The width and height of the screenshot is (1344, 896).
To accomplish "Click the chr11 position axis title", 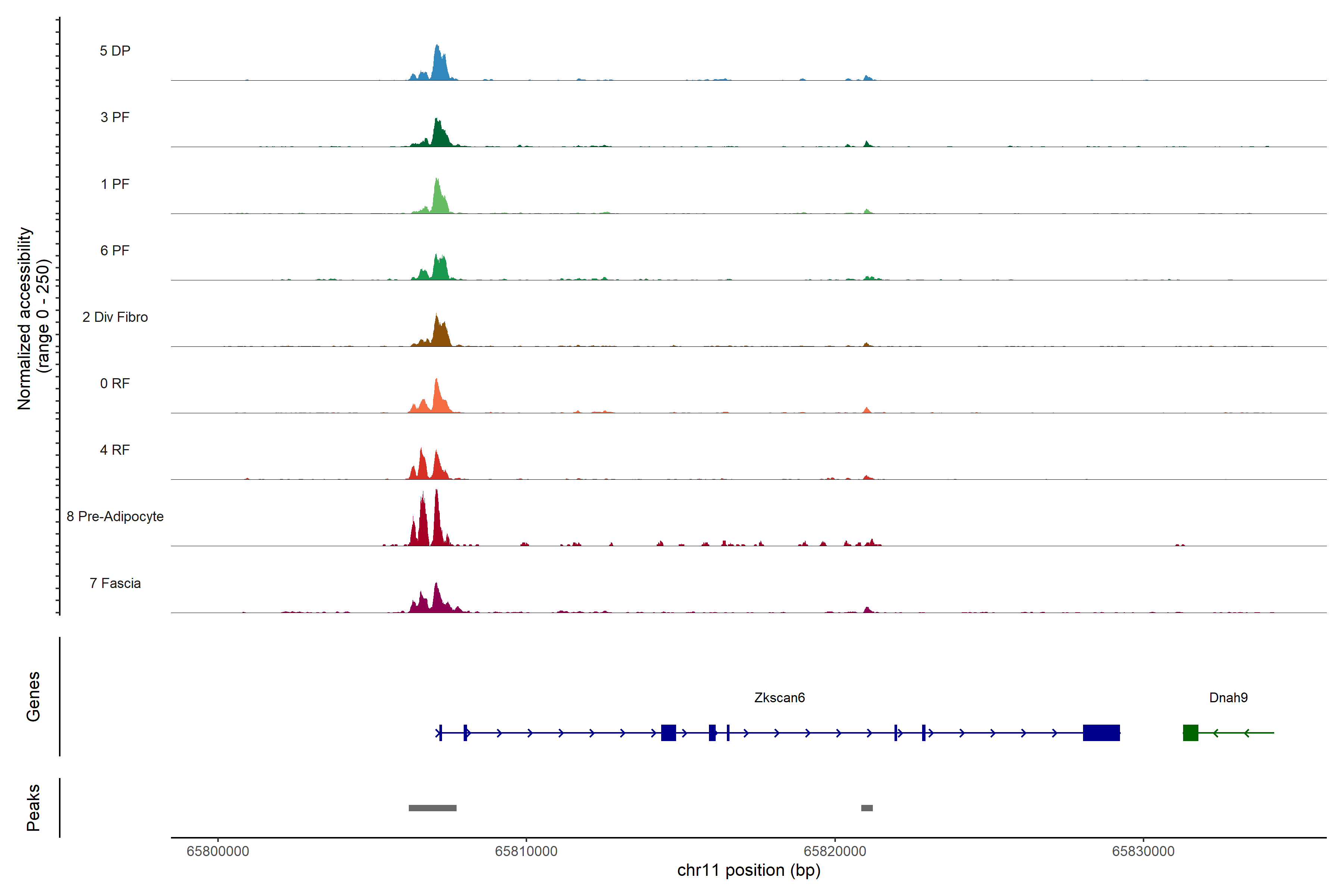I will coord(749,870).
